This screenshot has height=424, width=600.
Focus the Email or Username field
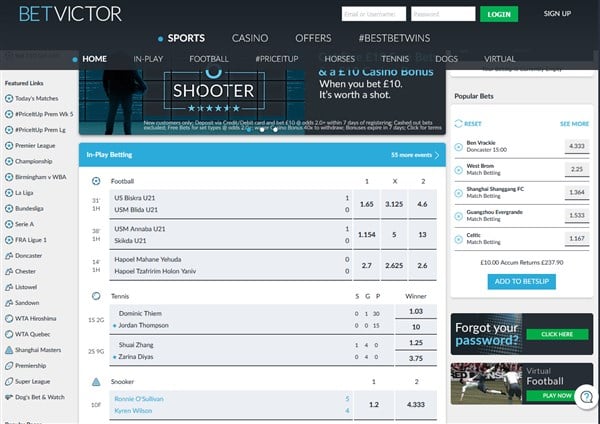point(374,14)
